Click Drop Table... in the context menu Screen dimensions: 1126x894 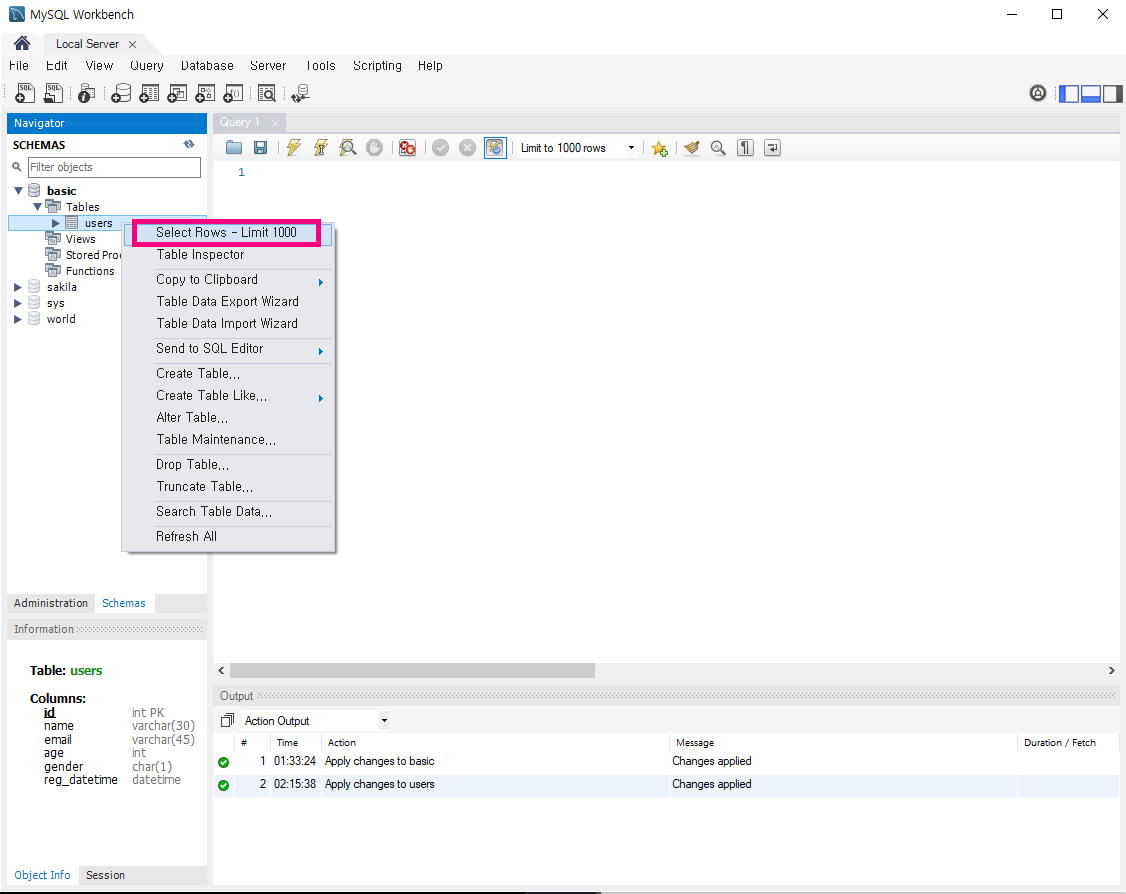pyautogui.click(x=228, y=465)
